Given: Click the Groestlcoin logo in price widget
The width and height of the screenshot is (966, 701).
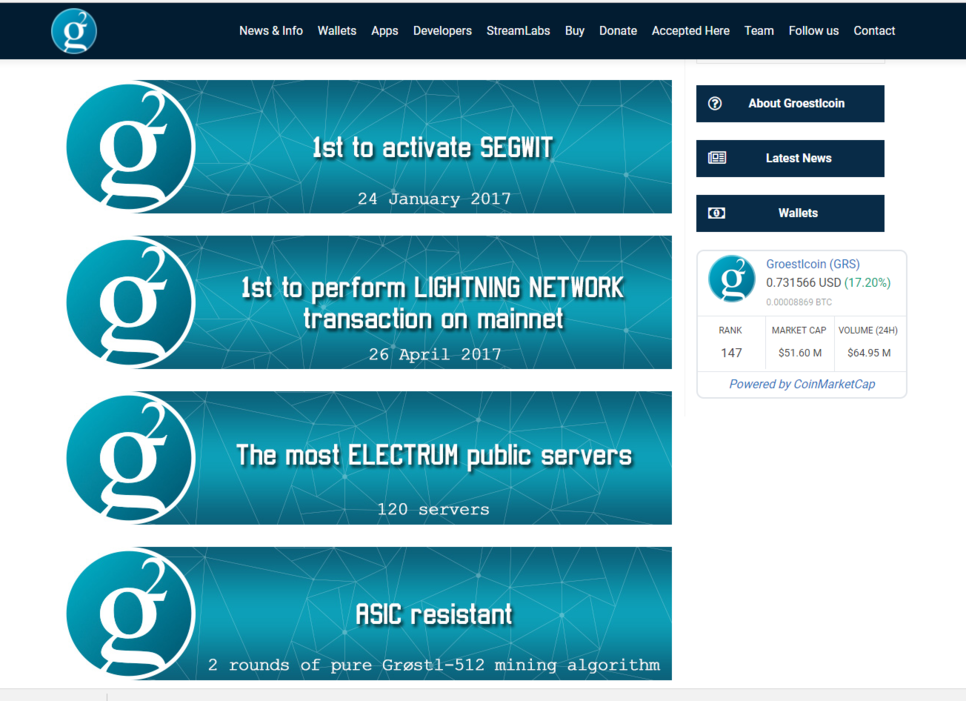Looking at the screenshot, I should coord(731,278).
